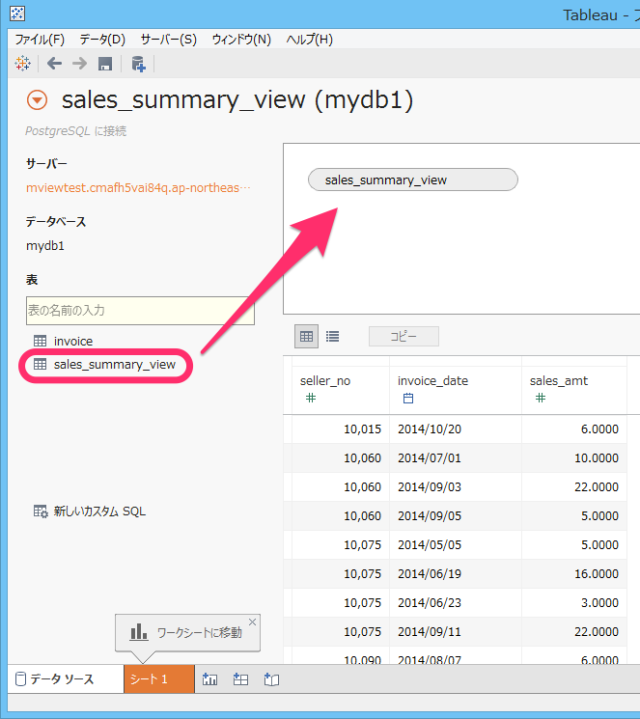The height and width of the screenshot is (719, 640).
Task: Change sales_amt number data type icon
Action: point(541,398)
